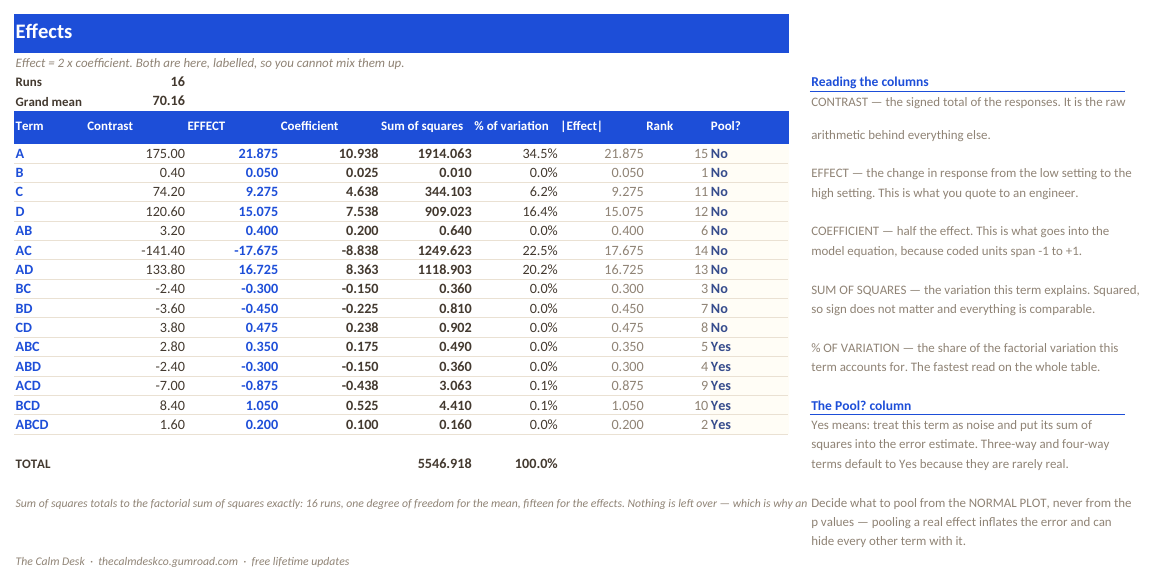Select sum of squares 0.810
Image resolution: width=1153 pixels, height=581 pixels.
(455, 309)
